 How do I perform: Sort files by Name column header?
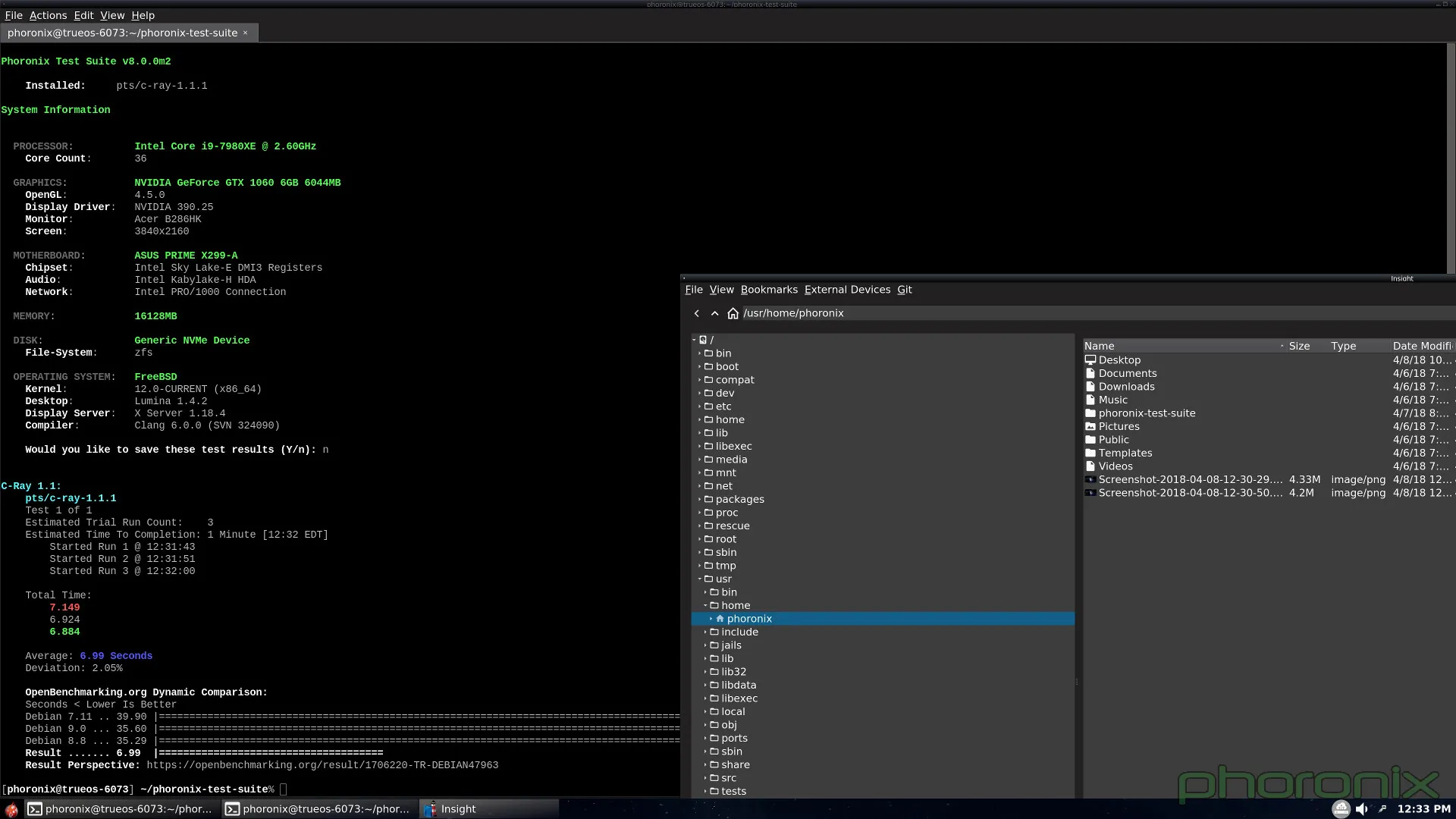[1100, 346]
